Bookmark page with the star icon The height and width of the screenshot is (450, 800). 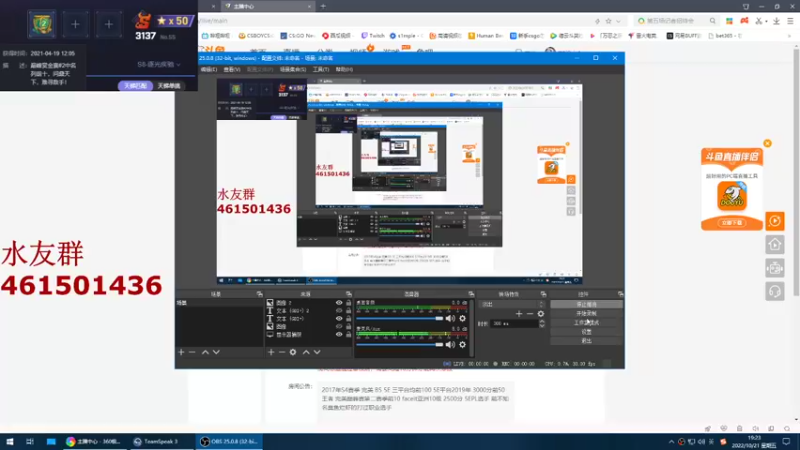(609, 21)
